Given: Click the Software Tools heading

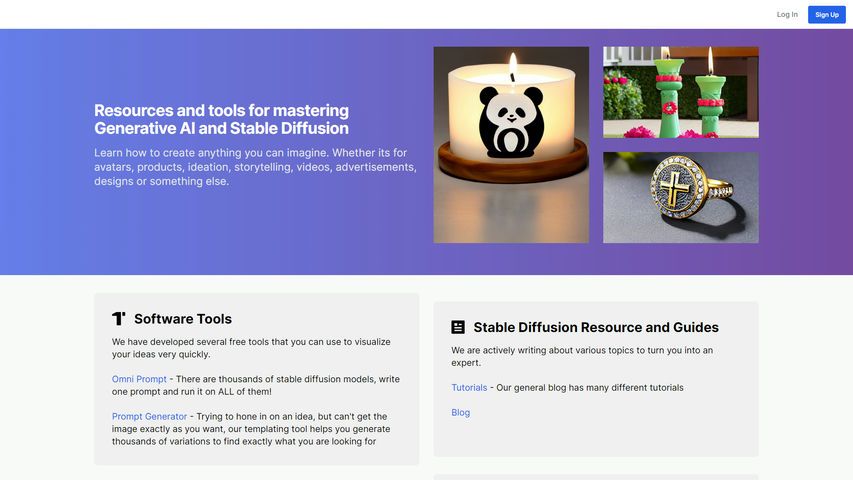Looking at the screenshot, I should [183, 319].
